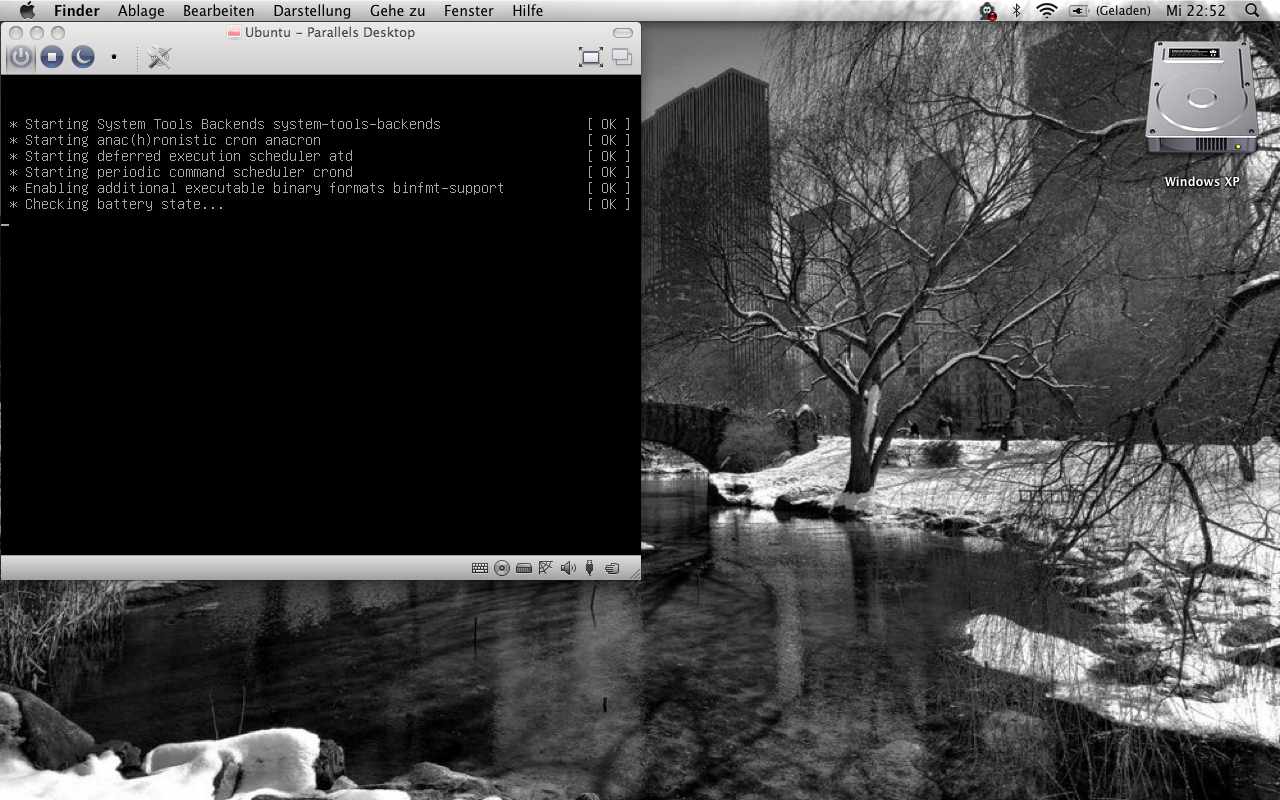1280x800 pixels.
Task: Click the network adapter status icon
Action: (x=546, y=568)
